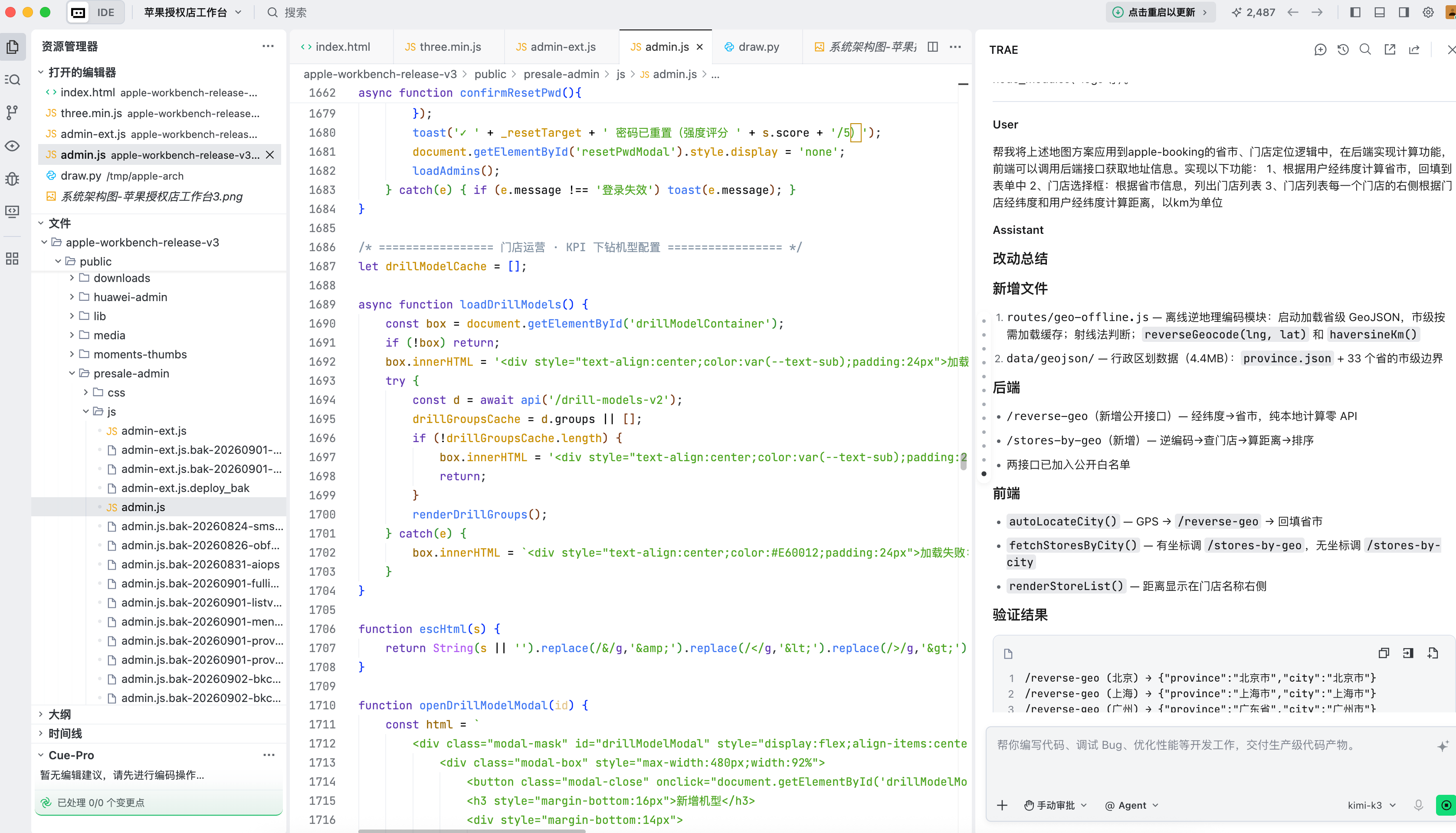This screenshot has width=1456, height=833.
Task: Click the 搜索 search box in title bar
Action: (288, 13)
